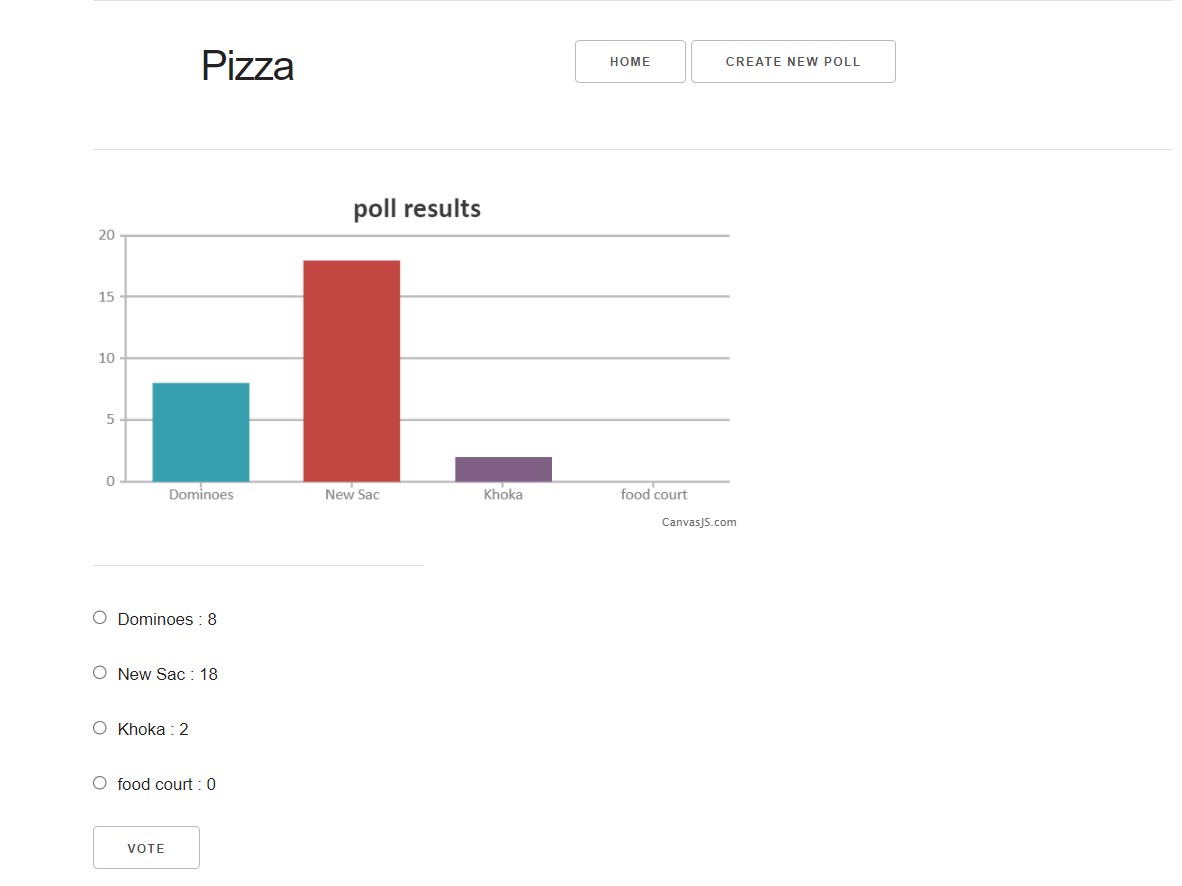1182x886 pixels.
Task: Click the VOTE button
Action: pos(146,846)
